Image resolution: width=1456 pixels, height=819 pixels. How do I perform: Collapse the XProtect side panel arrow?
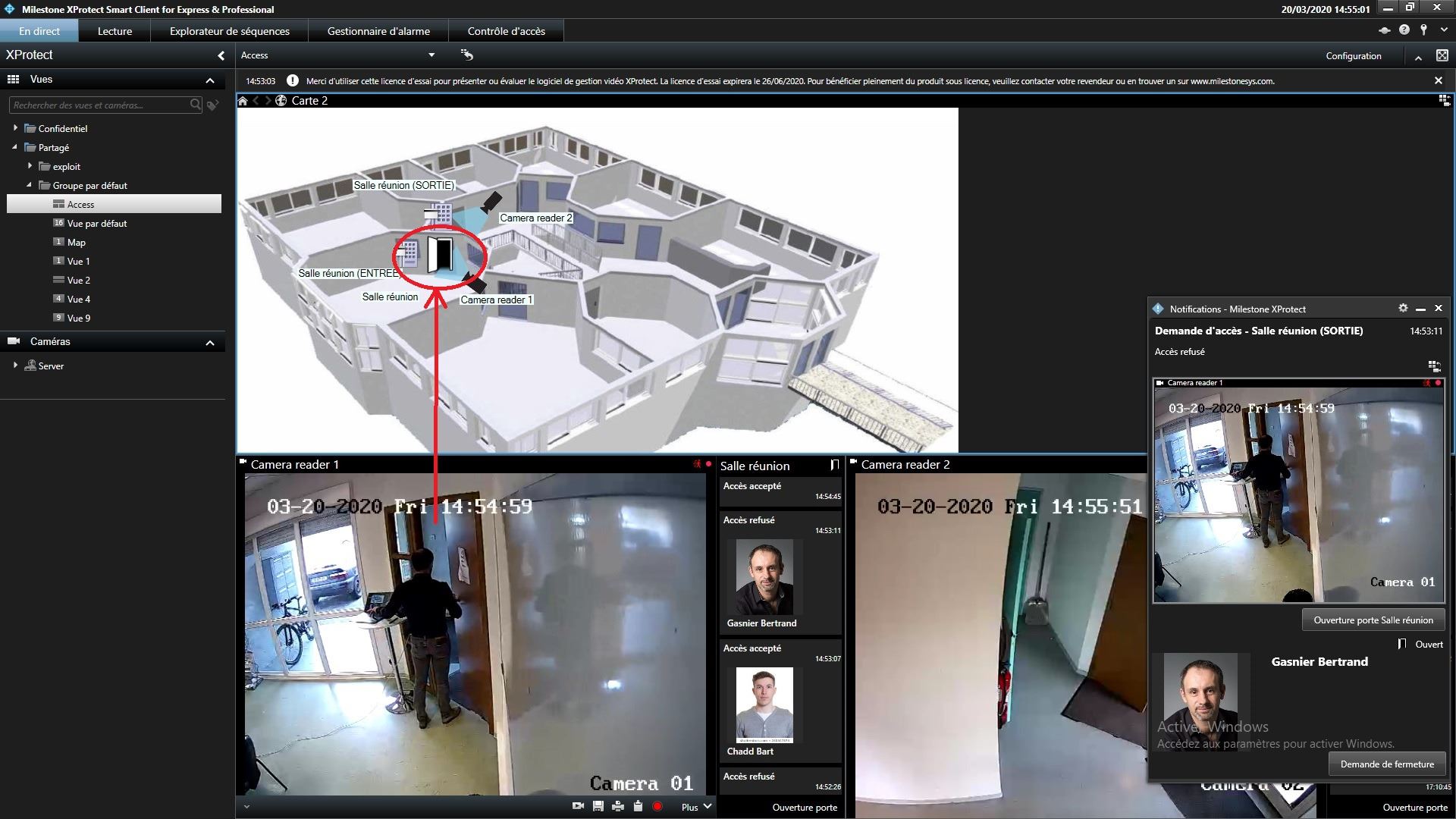tap(221, 55)
